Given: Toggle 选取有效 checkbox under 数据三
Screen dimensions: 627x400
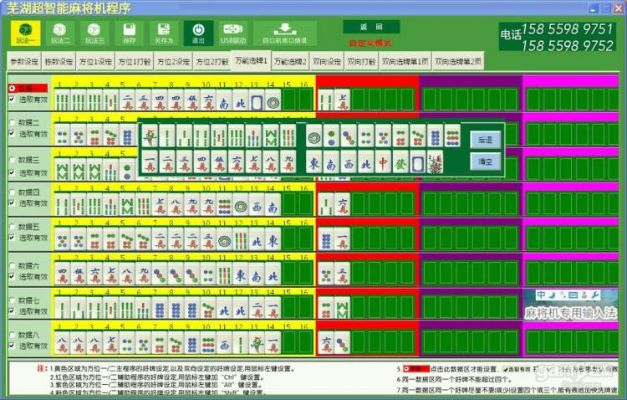Looking at the screenshot, I should point(12,173).
